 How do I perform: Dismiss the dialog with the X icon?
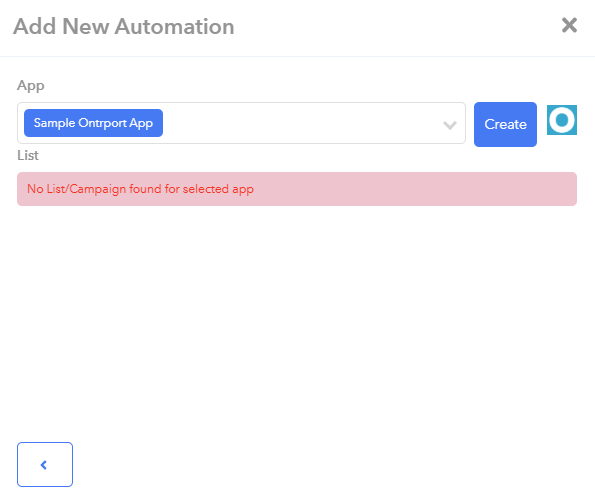tap(569, 25)
